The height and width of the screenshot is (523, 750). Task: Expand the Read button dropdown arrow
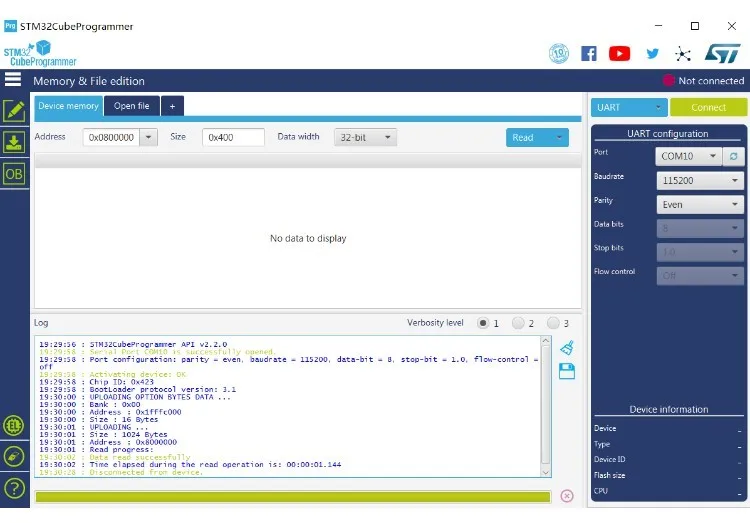pos(559,137)
